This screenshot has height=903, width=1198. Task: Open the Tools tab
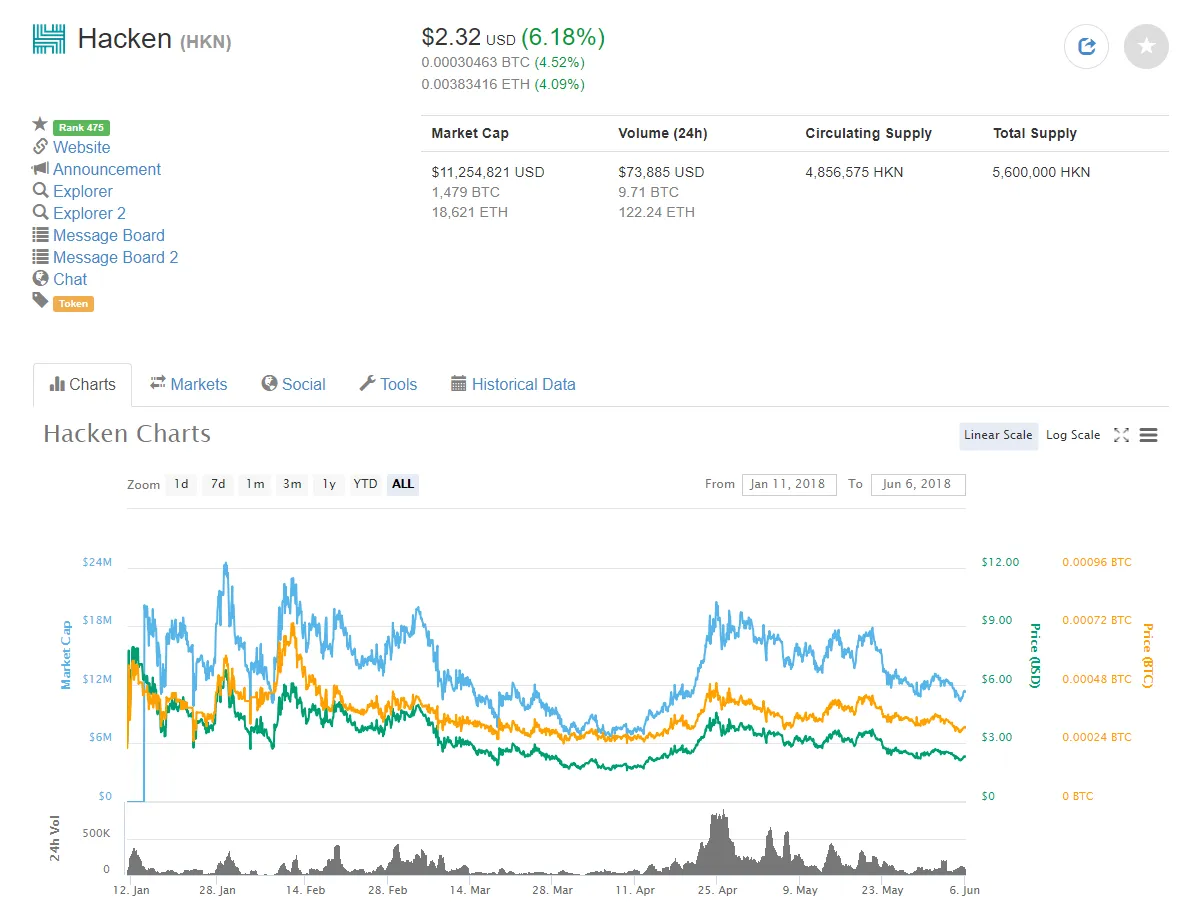388,384
